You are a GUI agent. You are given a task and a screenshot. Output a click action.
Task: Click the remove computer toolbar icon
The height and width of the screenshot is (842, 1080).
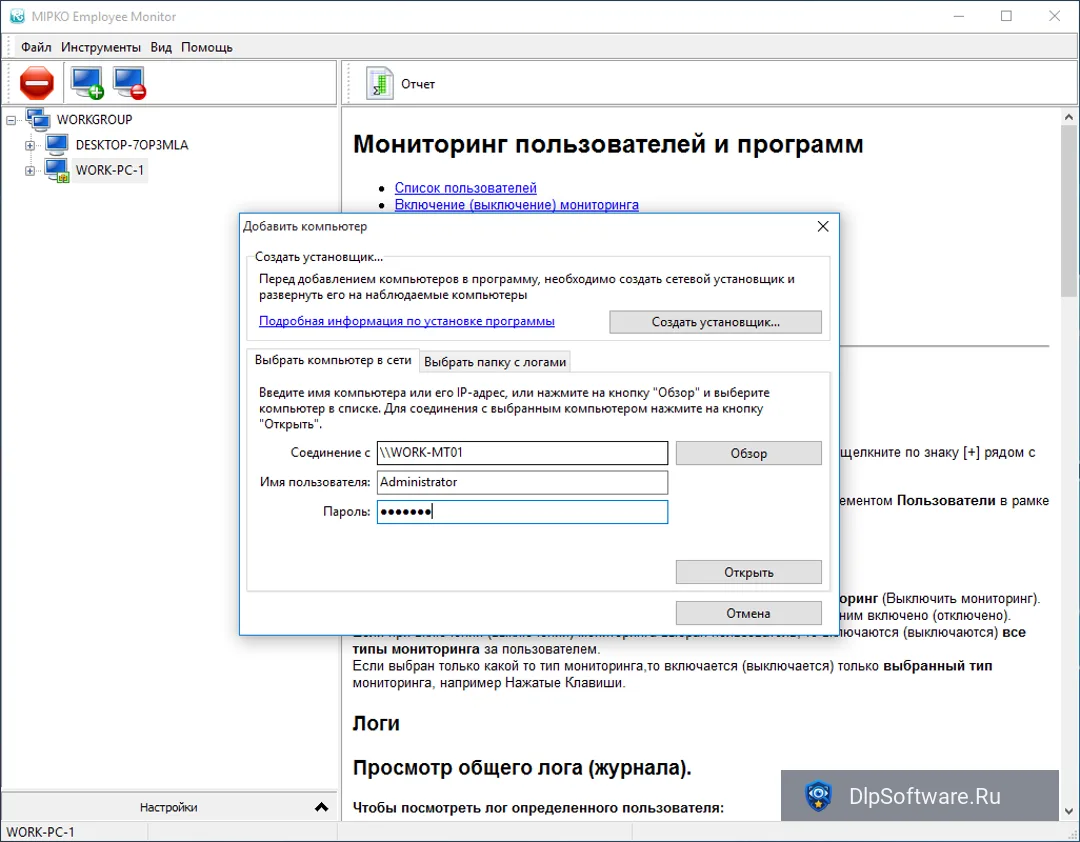129,83
